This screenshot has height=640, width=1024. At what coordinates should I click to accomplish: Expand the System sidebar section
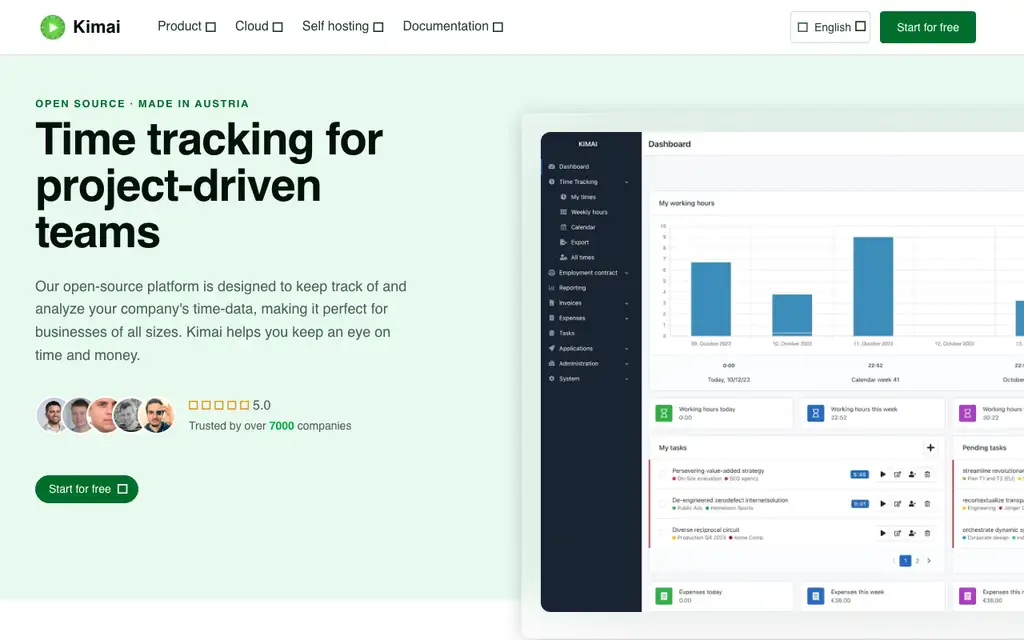click(x=626, y=379)
